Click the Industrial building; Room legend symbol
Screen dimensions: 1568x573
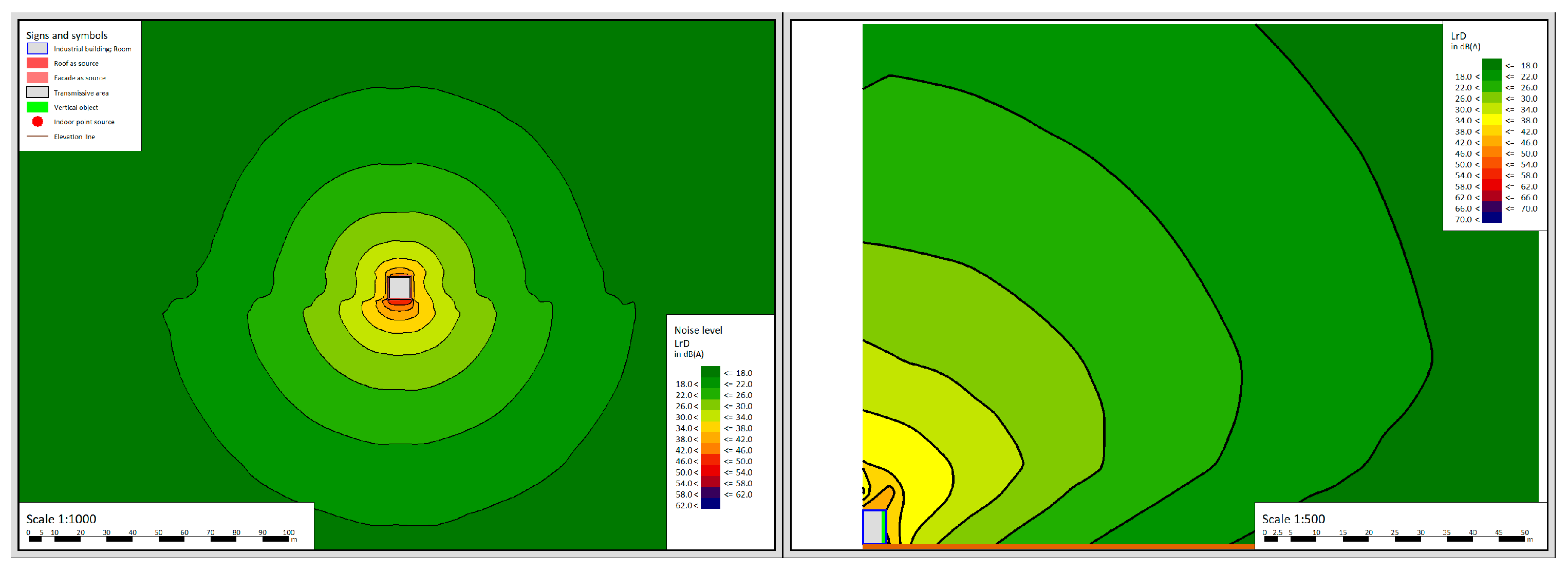click(x=37, y=49)
